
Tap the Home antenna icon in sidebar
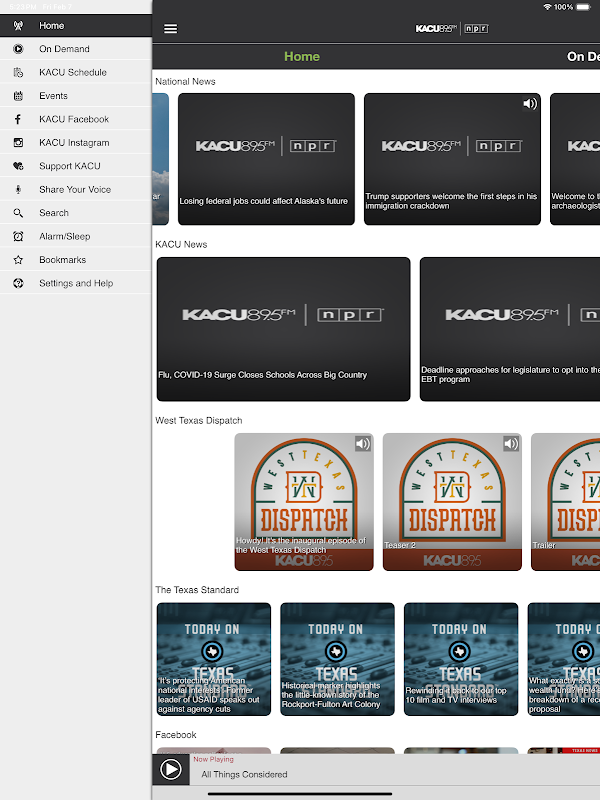coord(18,26)
